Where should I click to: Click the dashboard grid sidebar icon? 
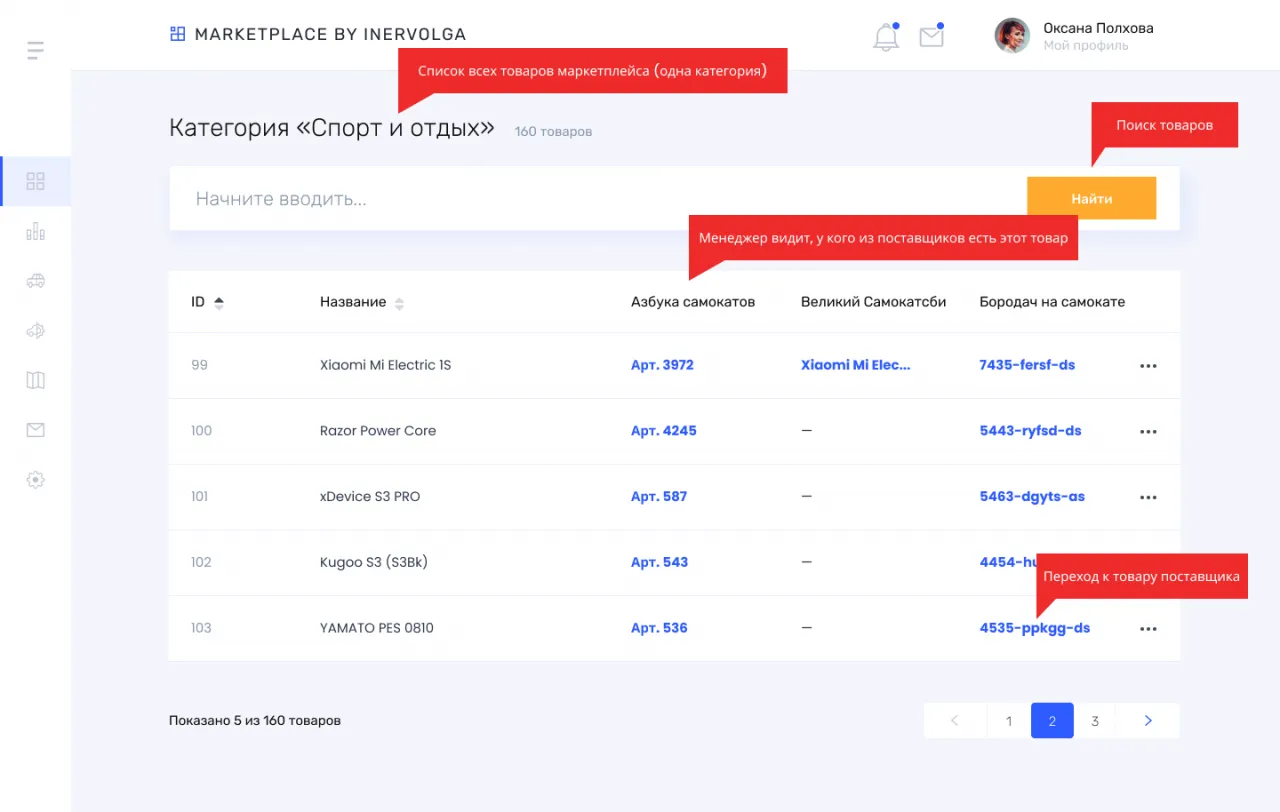[35, 181]
